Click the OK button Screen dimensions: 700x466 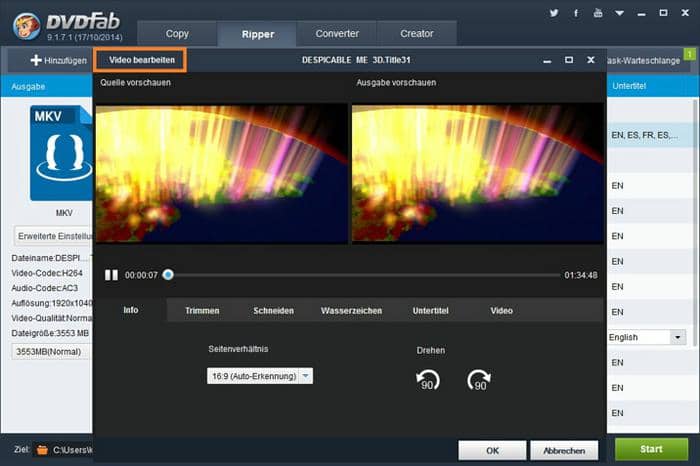coord(492,451)
